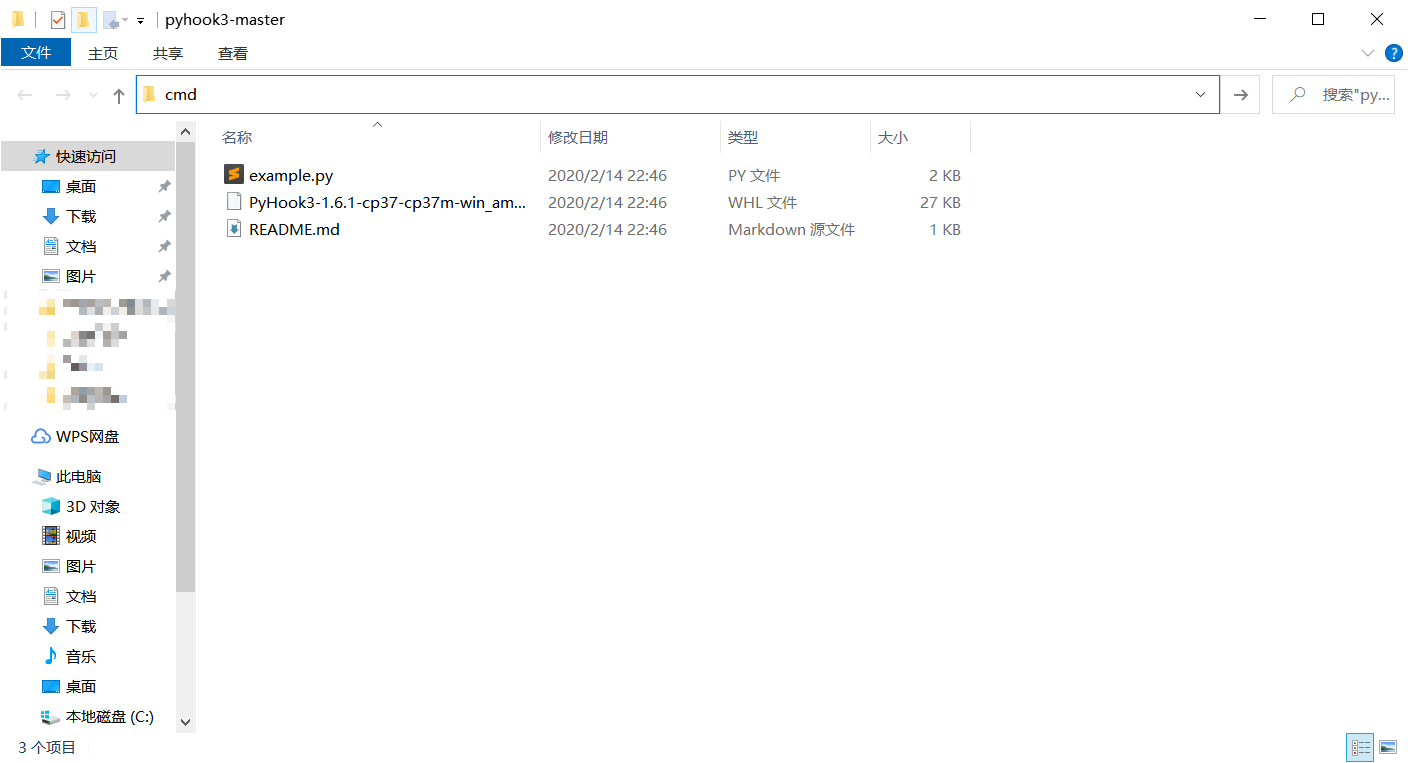Click the search box for pyhook3-master
This screenshot has height=763, width=1408.
[1333, 94]
